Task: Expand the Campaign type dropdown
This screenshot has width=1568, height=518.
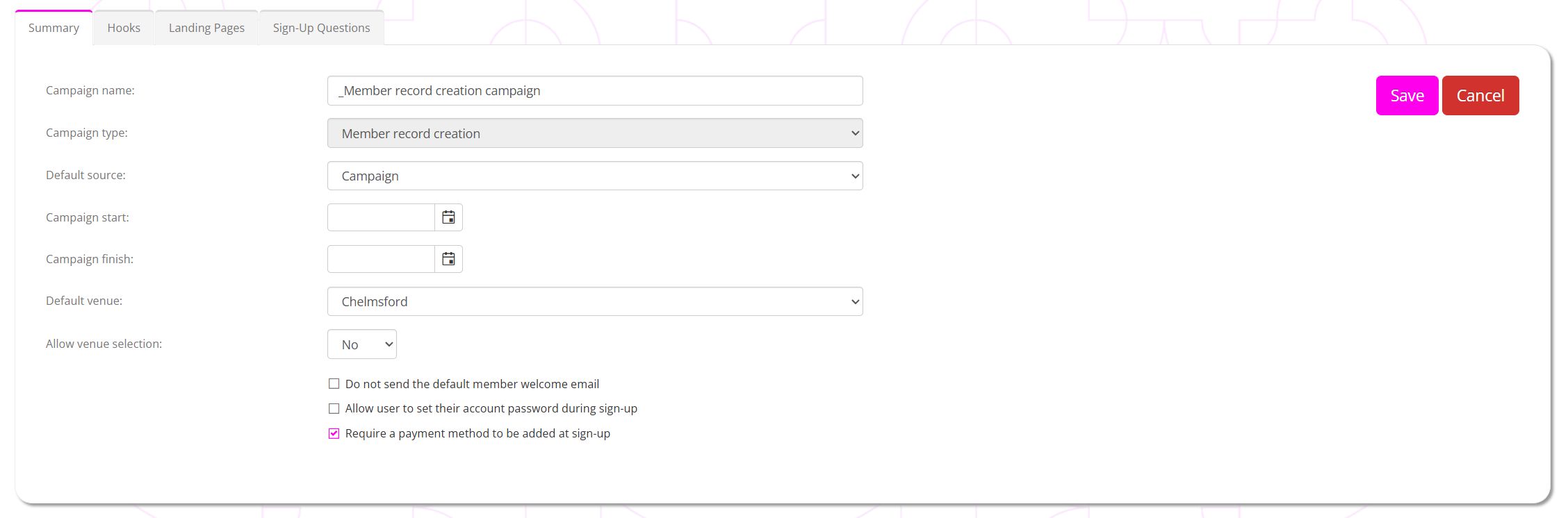Action: point(595,133)
